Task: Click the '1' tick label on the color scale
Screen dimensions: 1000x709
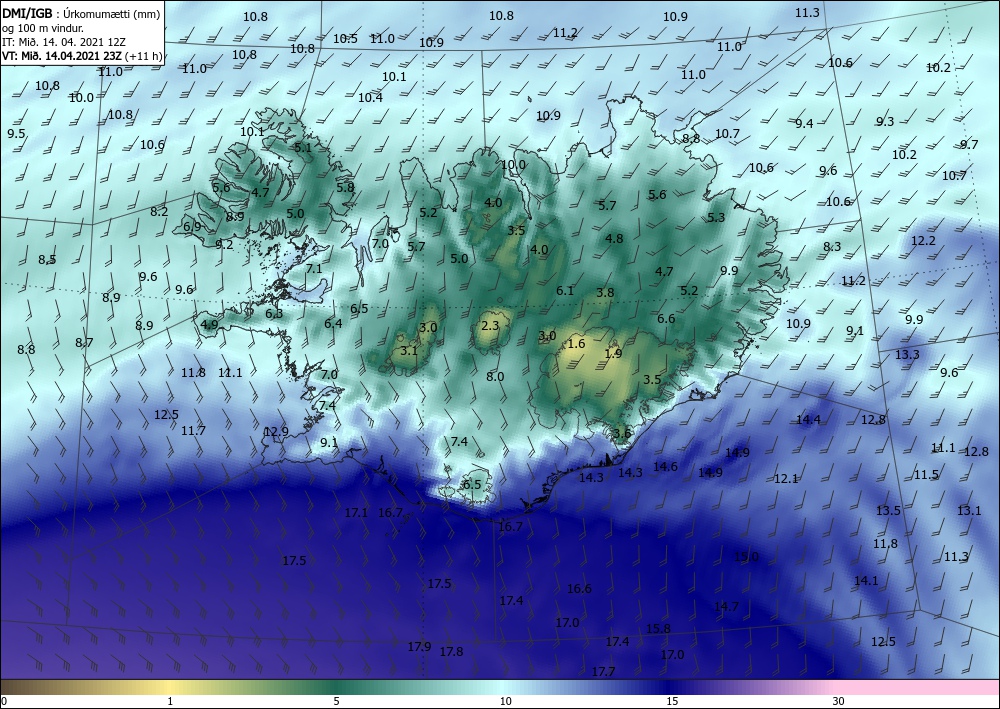Action: [x=170, y=701]
